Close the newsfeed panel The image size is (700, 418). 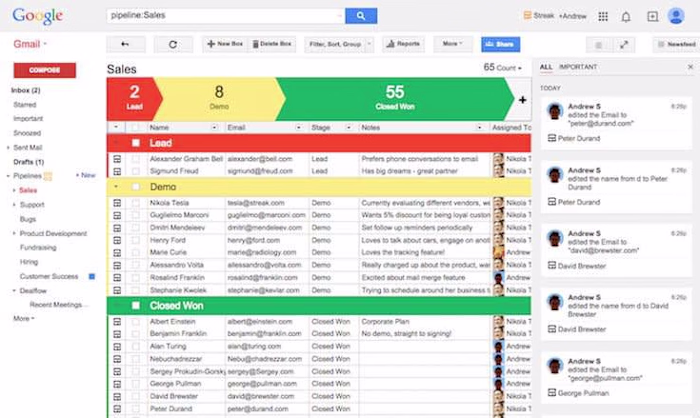690,67
